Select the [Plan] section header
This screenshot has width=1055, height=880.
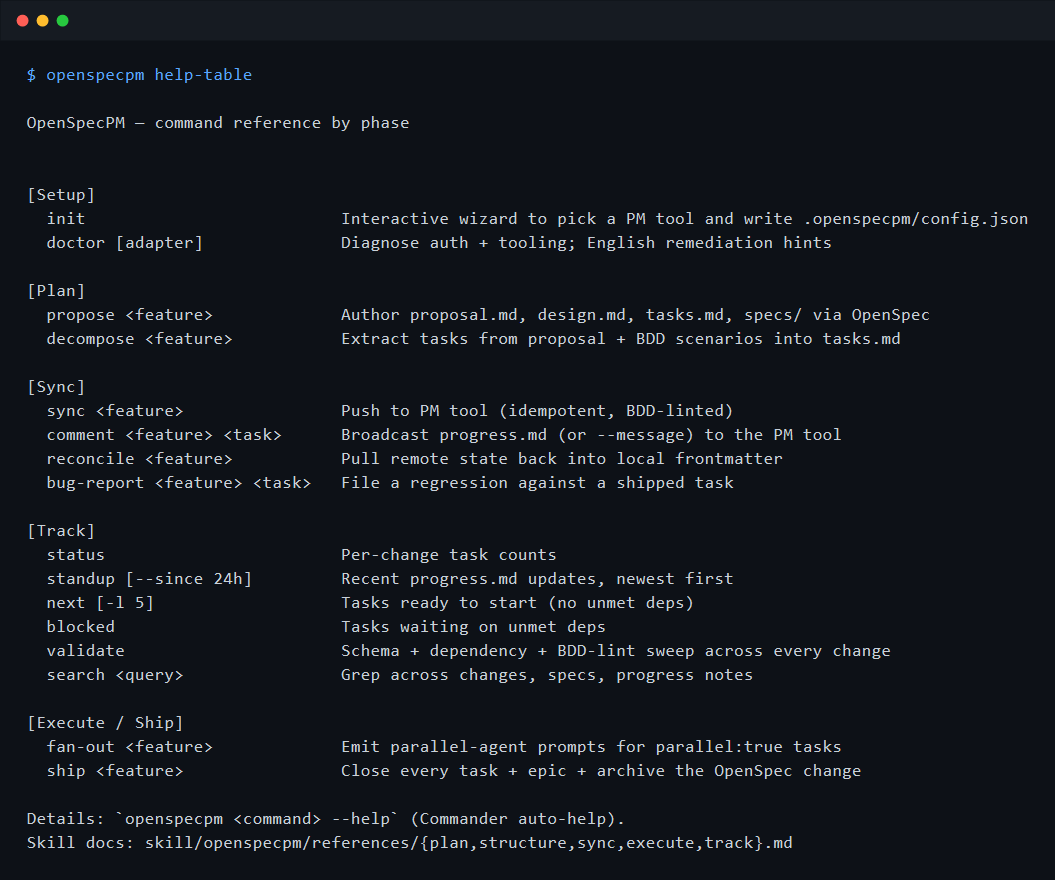56,291
